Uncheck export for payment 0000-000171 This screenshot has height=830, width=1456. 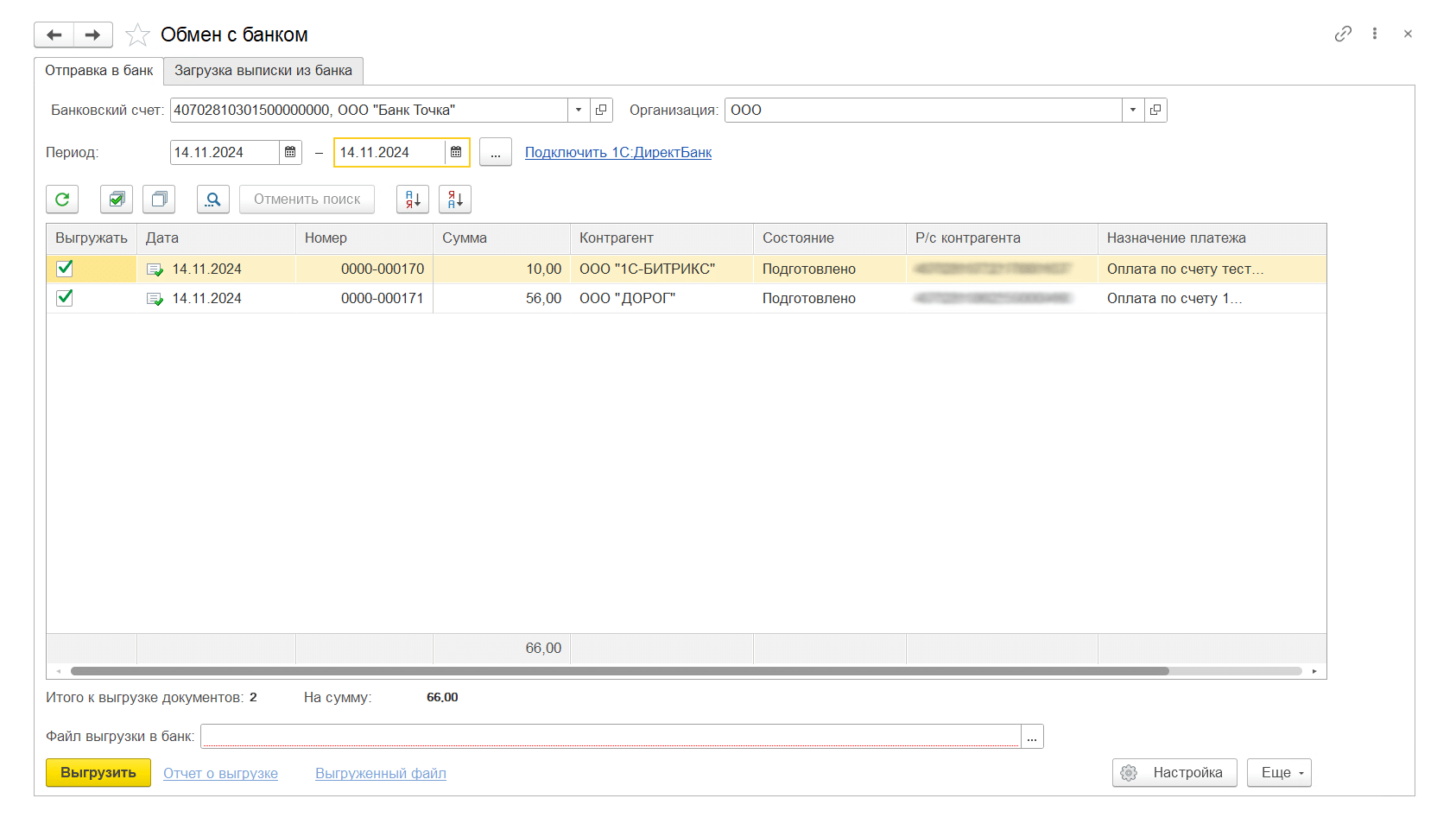pos(65,298)
